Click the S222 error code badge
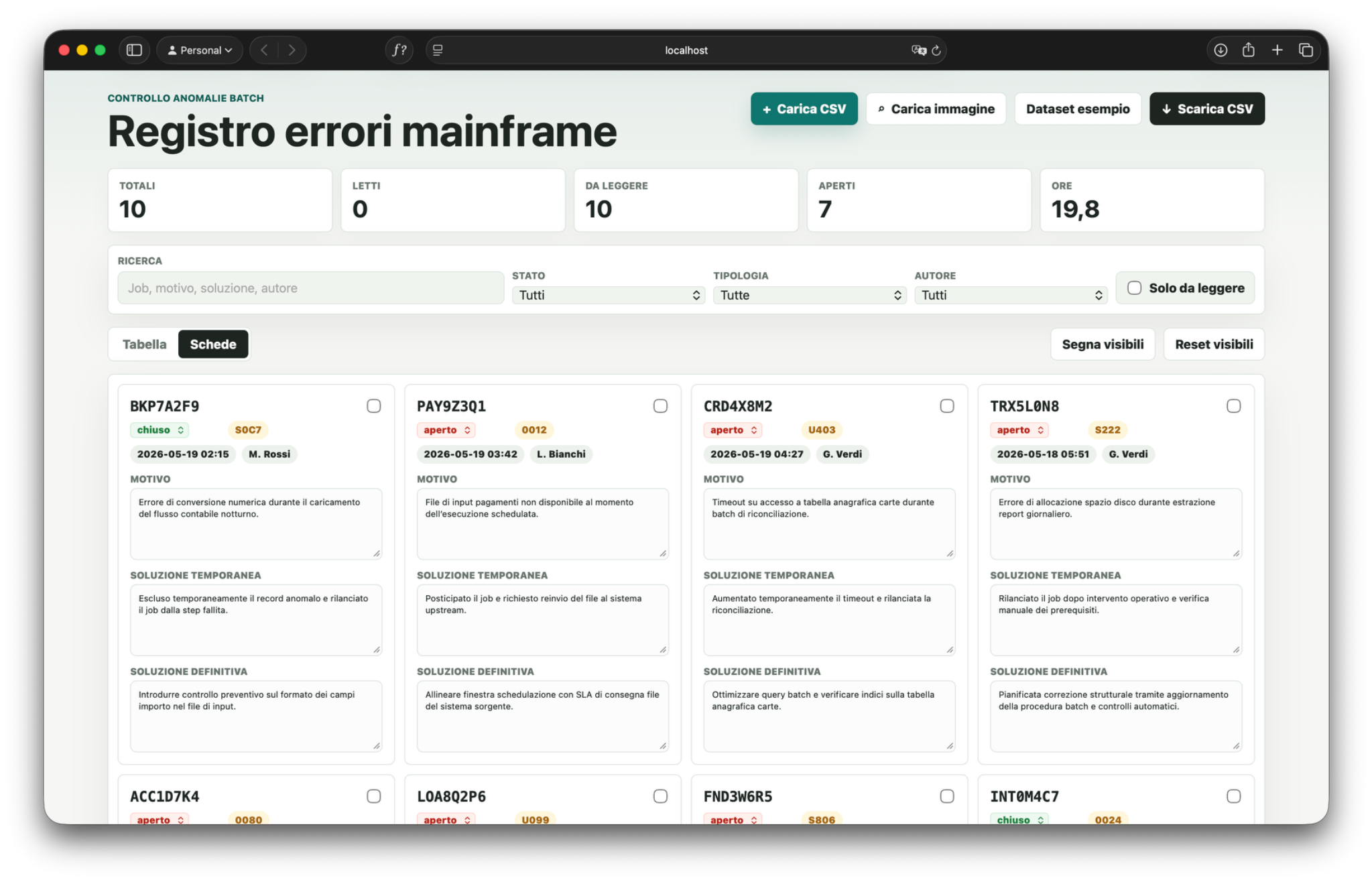1372x882 pixels. pyautogui.click(x=1107, y=430)
